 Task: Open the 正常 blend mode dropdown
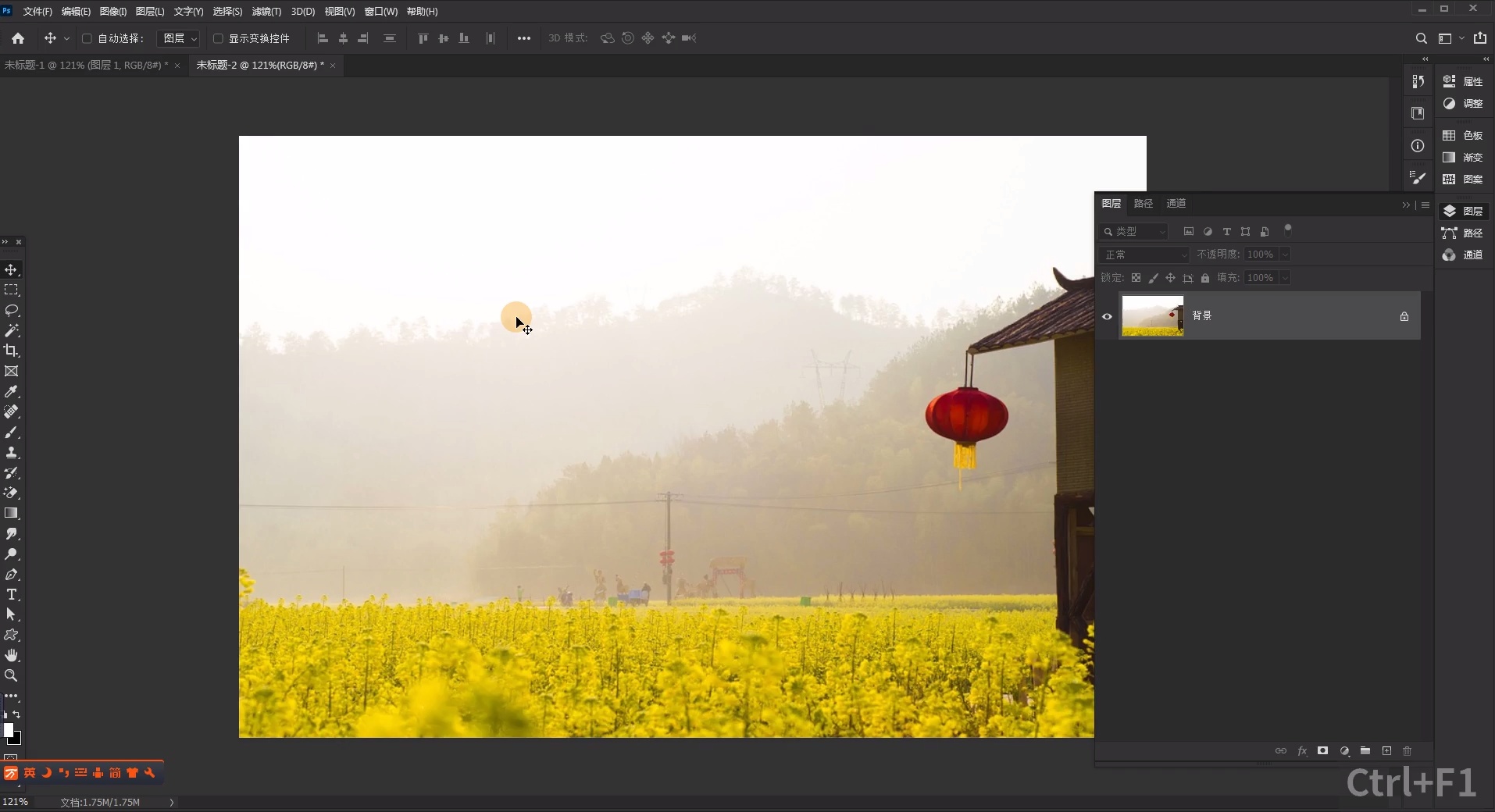coord(1144,255)
